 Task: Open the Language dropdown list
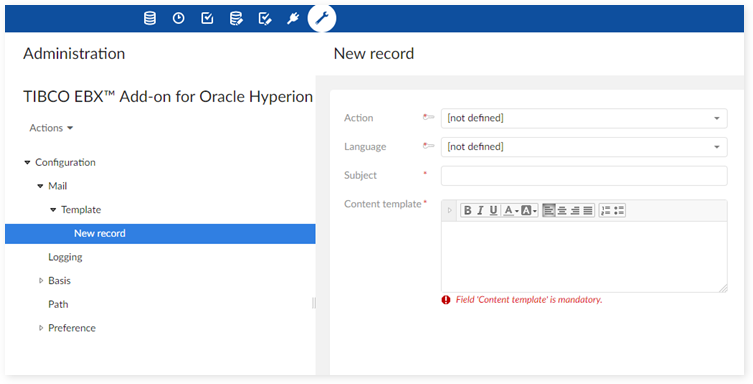[584, 147]
